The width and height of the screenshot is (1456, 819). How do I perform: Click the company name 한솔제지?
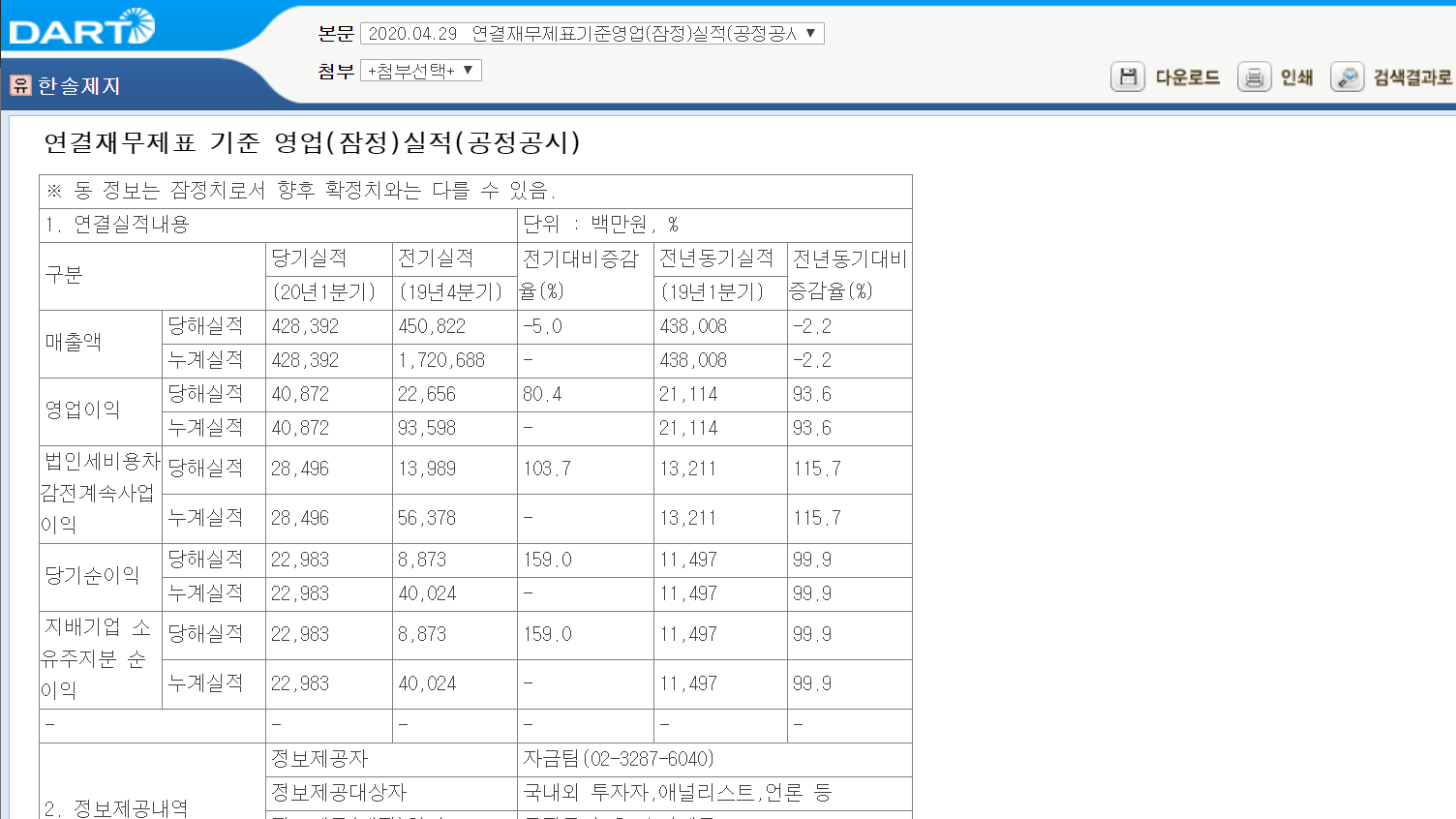pyautogui.click(x=79, y=85)
